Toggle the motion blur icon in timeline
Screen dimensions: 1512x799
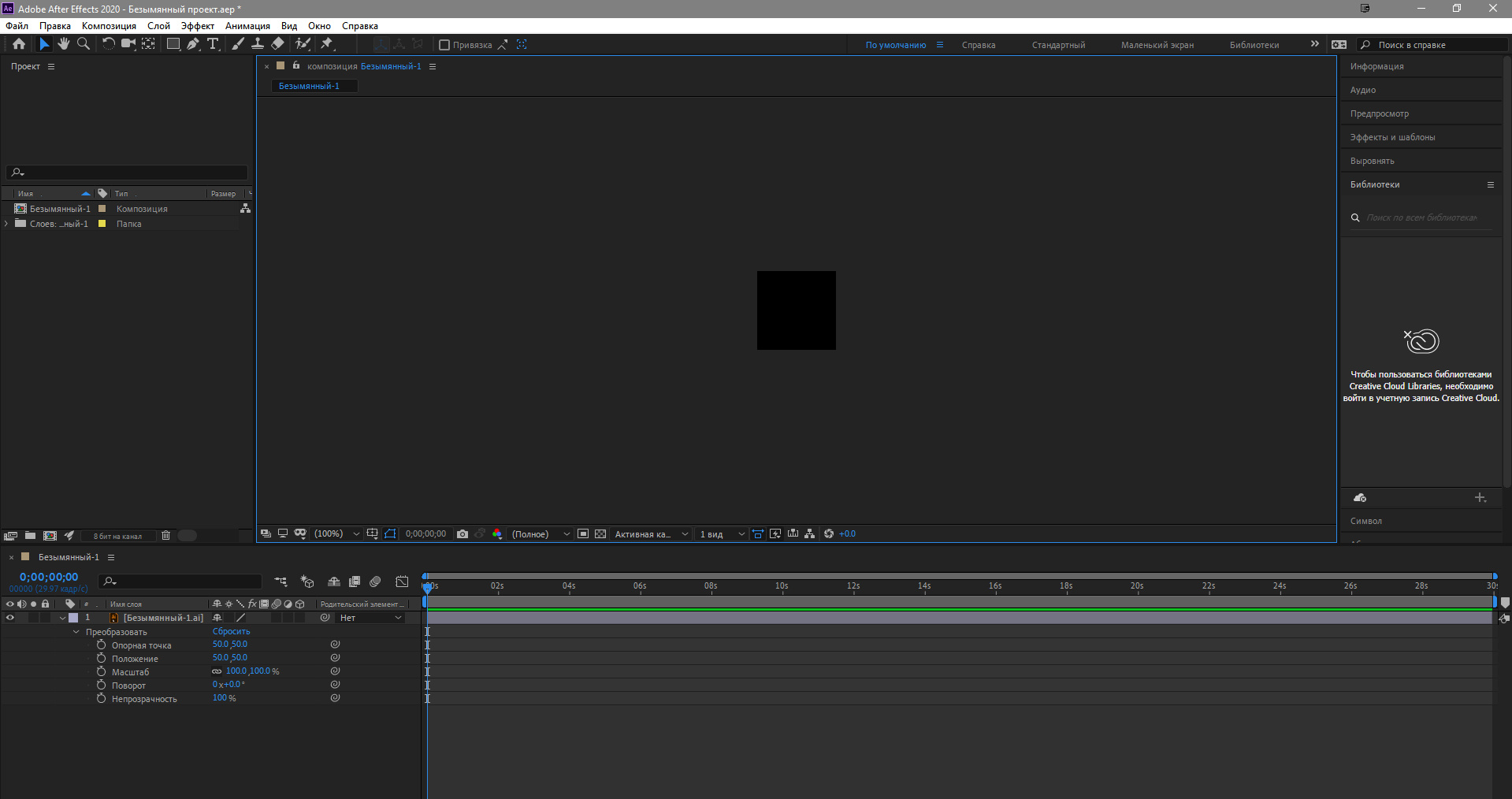[x=375, y=582]
